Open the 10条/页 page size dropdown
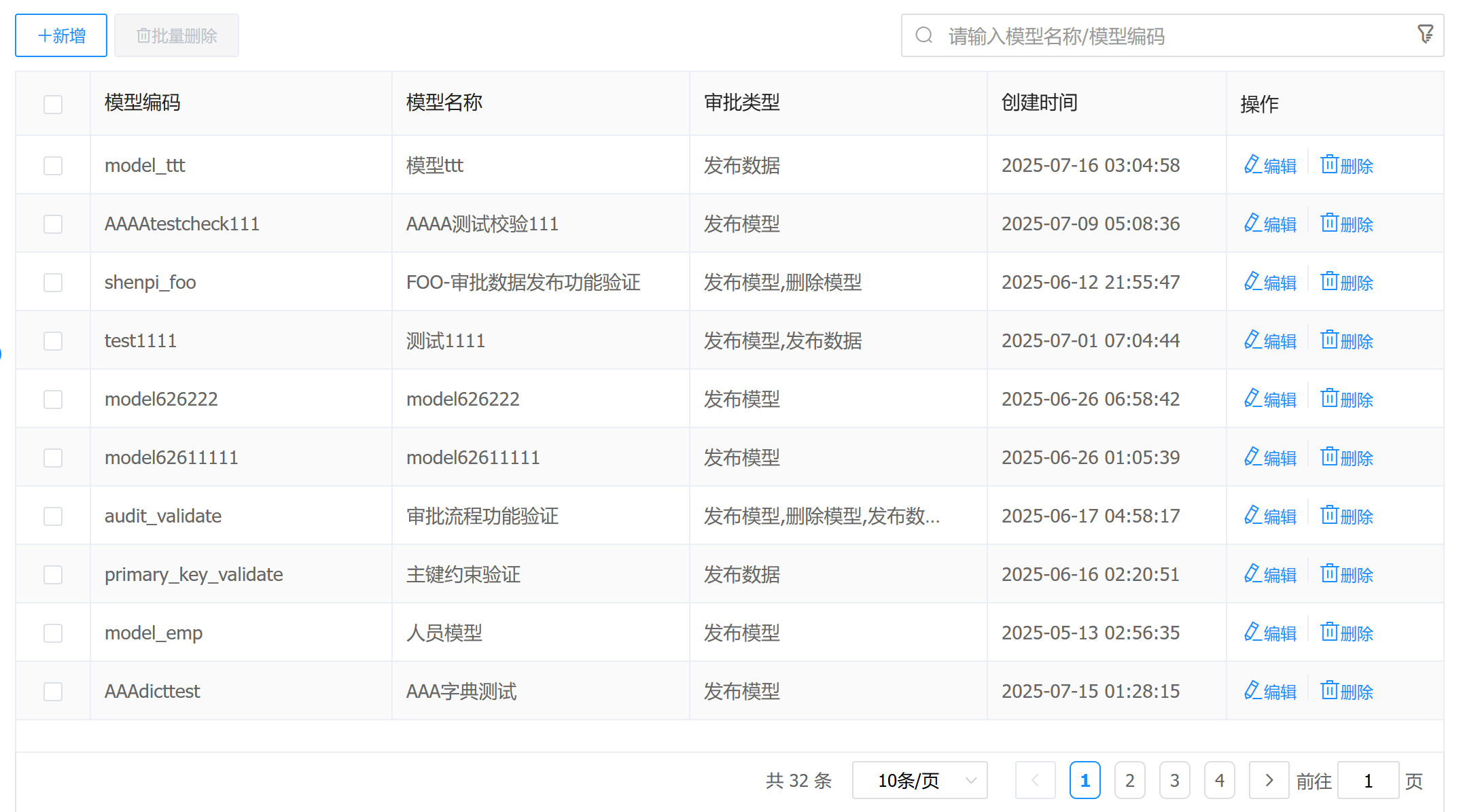The image size is (1463, 812). click(919, 780)
